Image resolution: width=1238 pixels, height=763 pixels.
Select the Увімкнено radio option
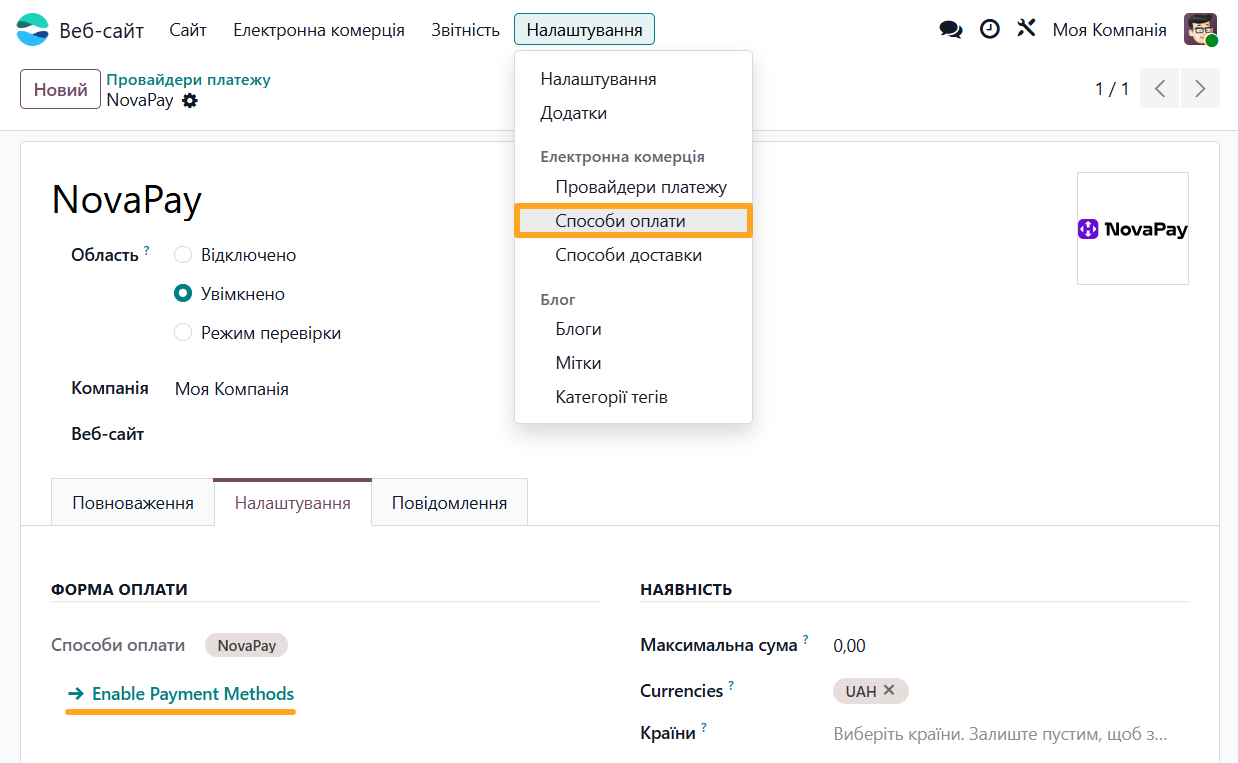point(183,294)
